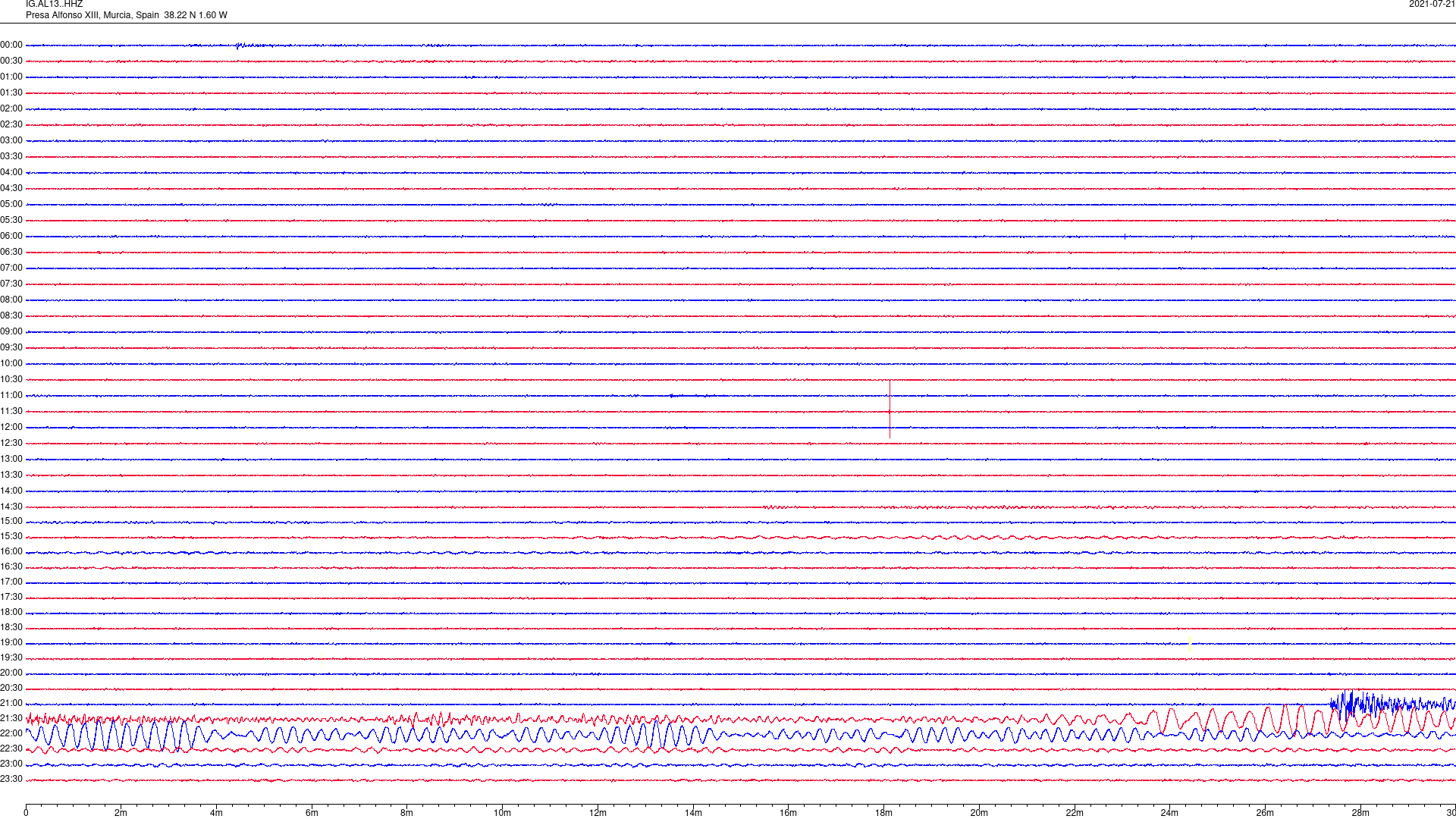
Task: Select the 19:30 trace time label
Action: (11, 658)
